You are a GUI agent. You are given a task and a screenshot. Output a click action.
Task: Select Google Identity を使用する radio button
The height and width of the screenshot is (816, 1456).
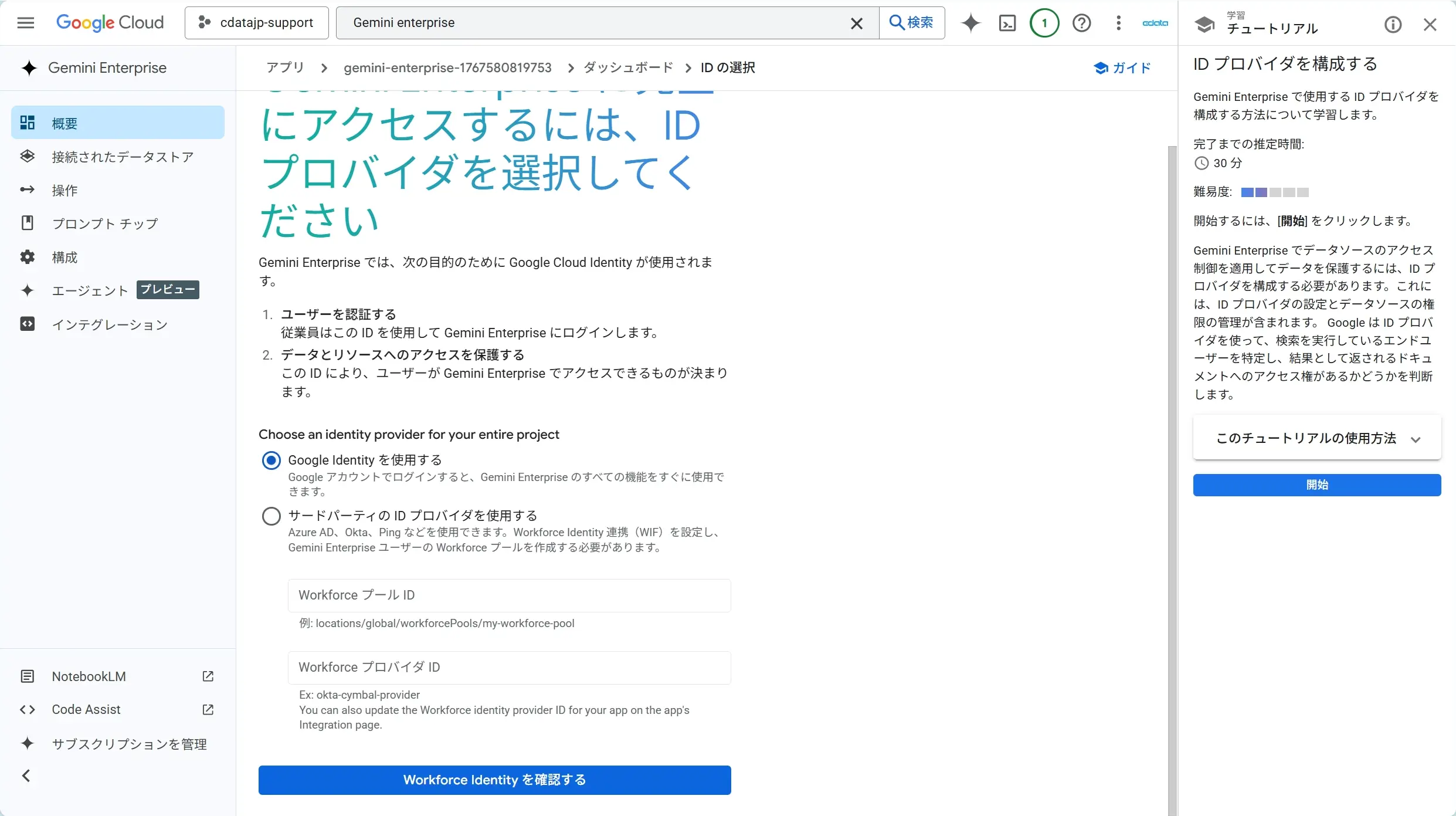point(271,461)
